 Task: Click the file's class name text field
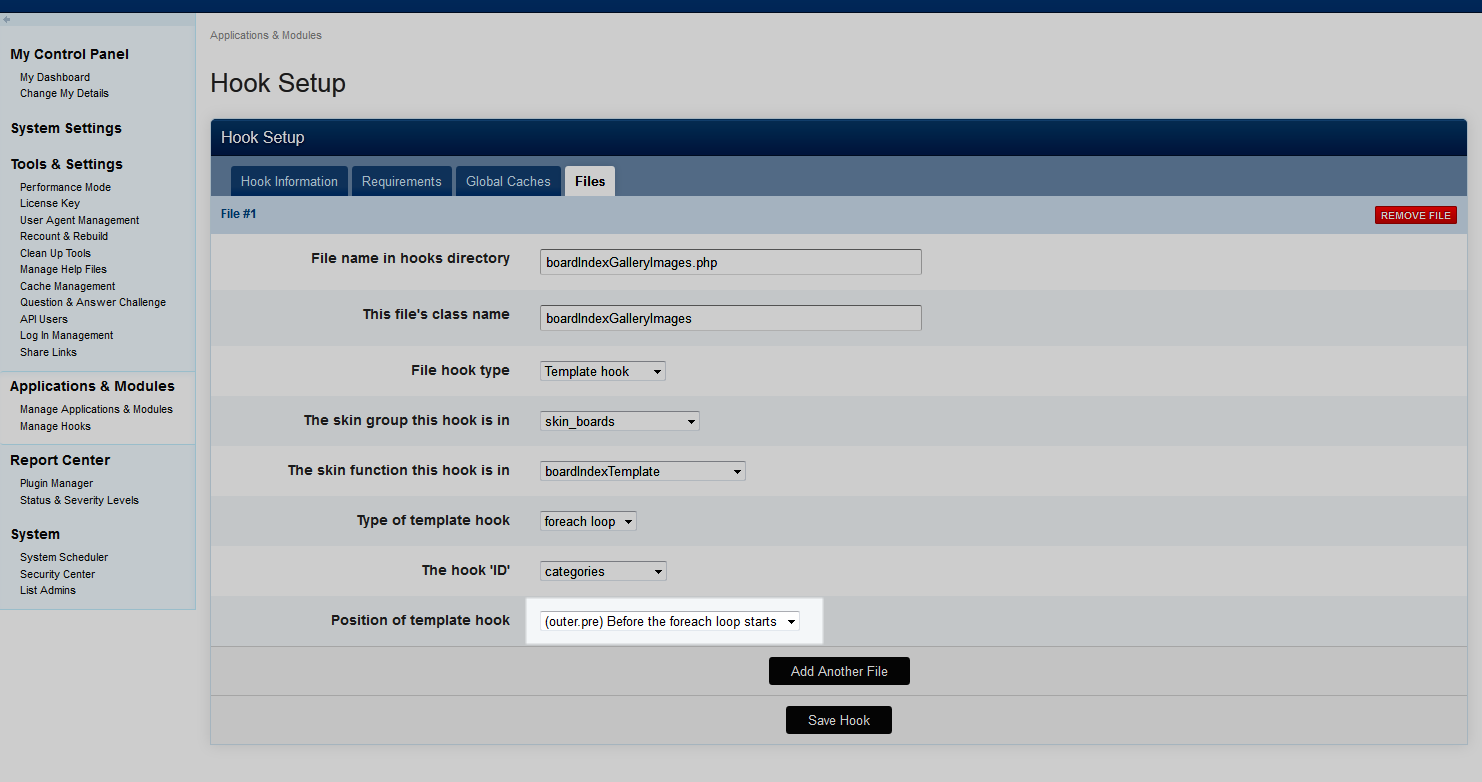point(730,319)
